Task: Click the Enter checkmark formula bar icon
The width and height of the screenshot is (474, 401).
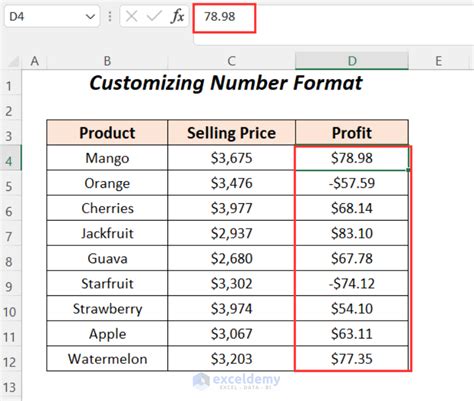Action: click(x=154, y=16)
